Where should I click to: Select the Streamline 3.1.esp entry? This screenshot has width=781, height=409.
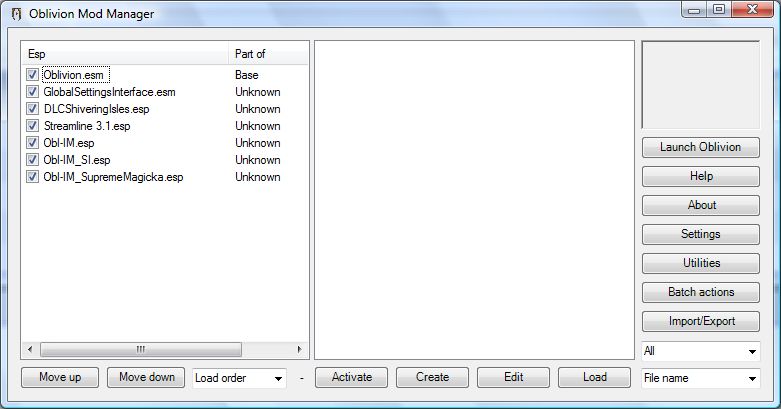point(87,126)
